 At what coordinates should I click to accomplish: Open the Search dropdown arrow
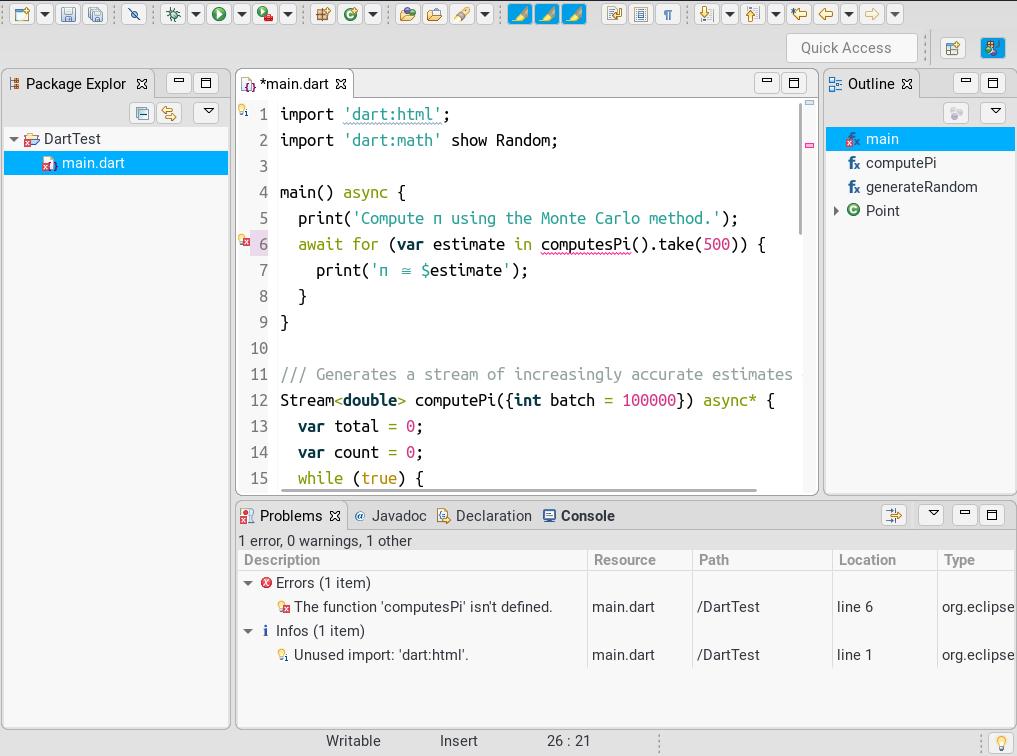pyautogui.click(x=485, y=14)
